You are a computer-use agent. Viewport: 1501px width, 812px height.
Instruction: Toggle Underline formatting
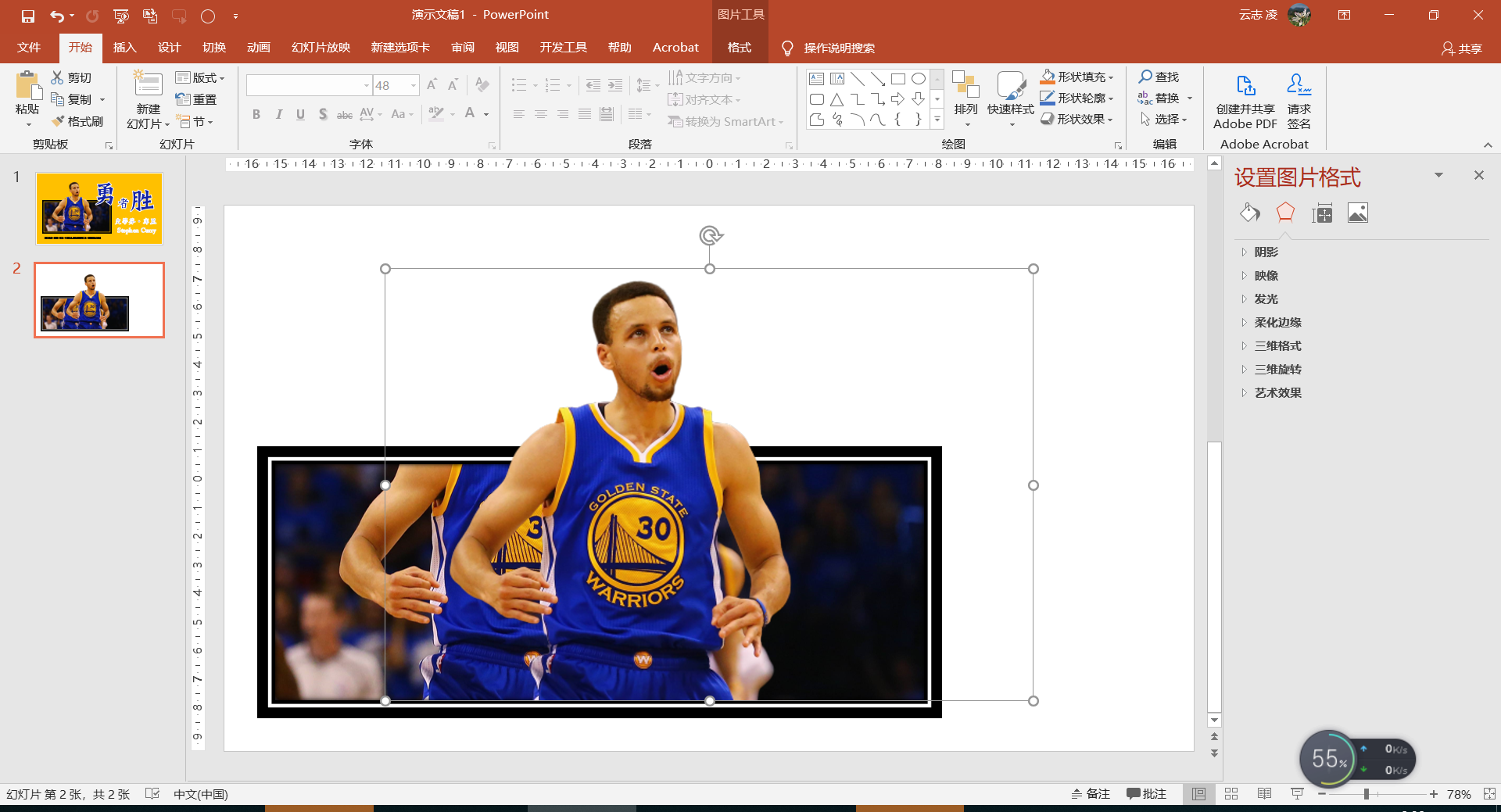[x=300, y=114]
